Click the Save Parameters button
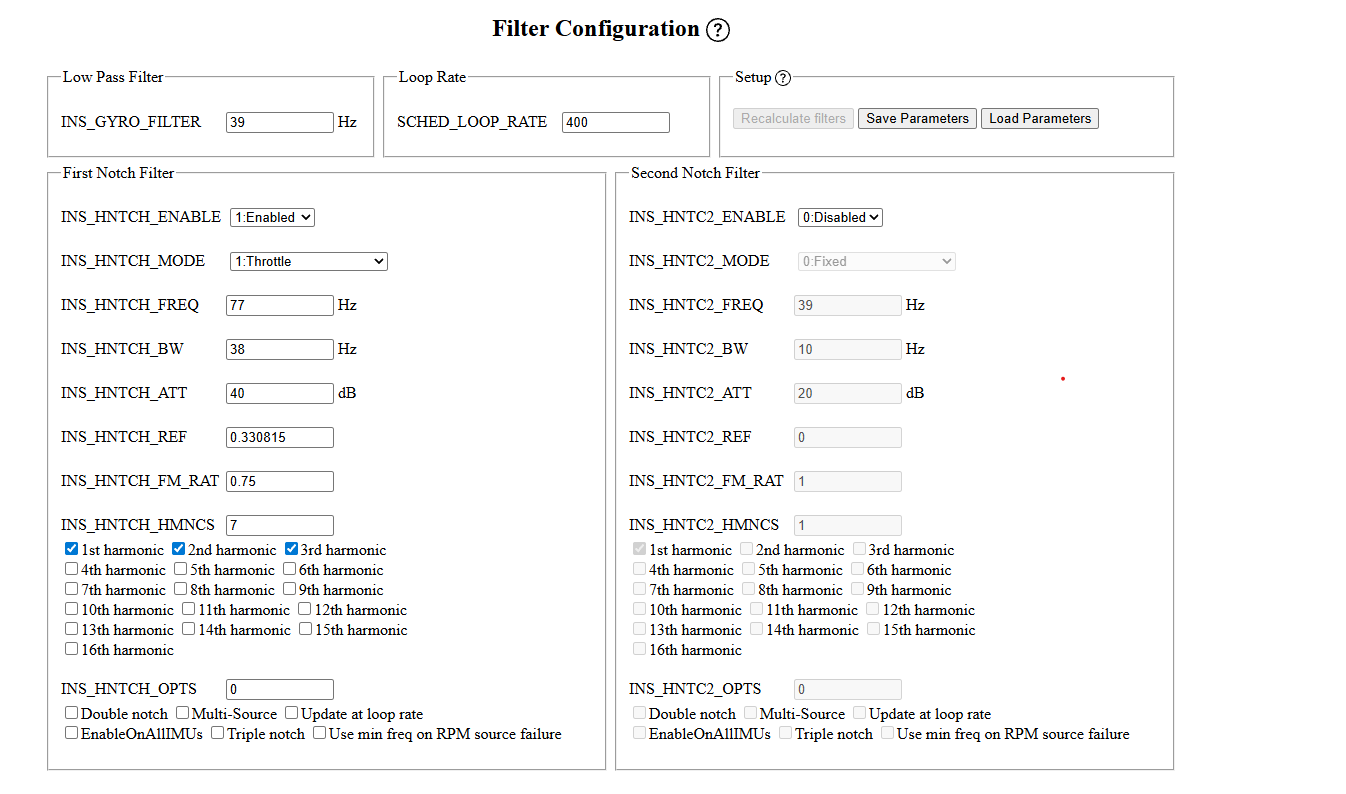1346x794 pixels. pyautogui.click(x=917, y=118)
